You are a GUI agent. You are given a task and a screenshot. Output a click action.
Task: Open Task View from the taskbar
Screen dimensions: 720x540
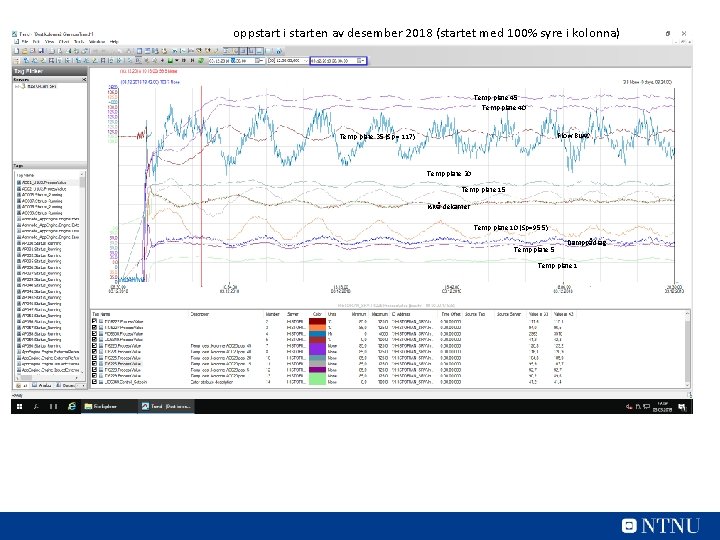coord(53,406)
